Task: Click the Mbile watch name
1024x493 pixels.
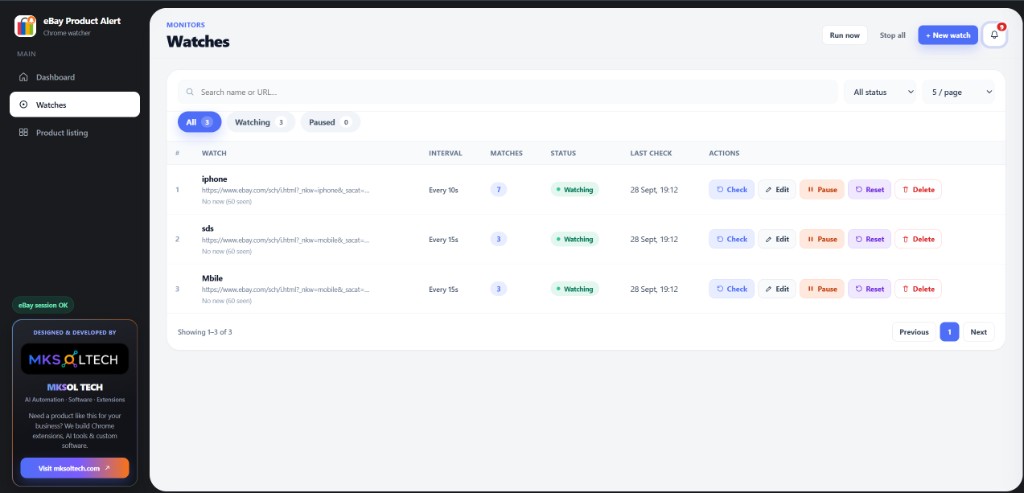Action: [212, 278]
